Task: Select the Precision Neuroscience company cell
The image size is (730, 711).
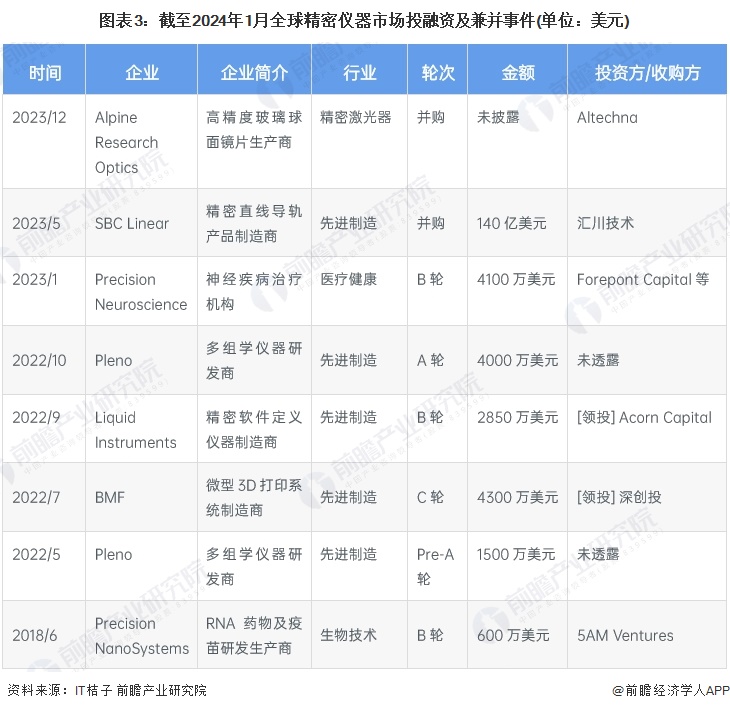Action: 141,292
